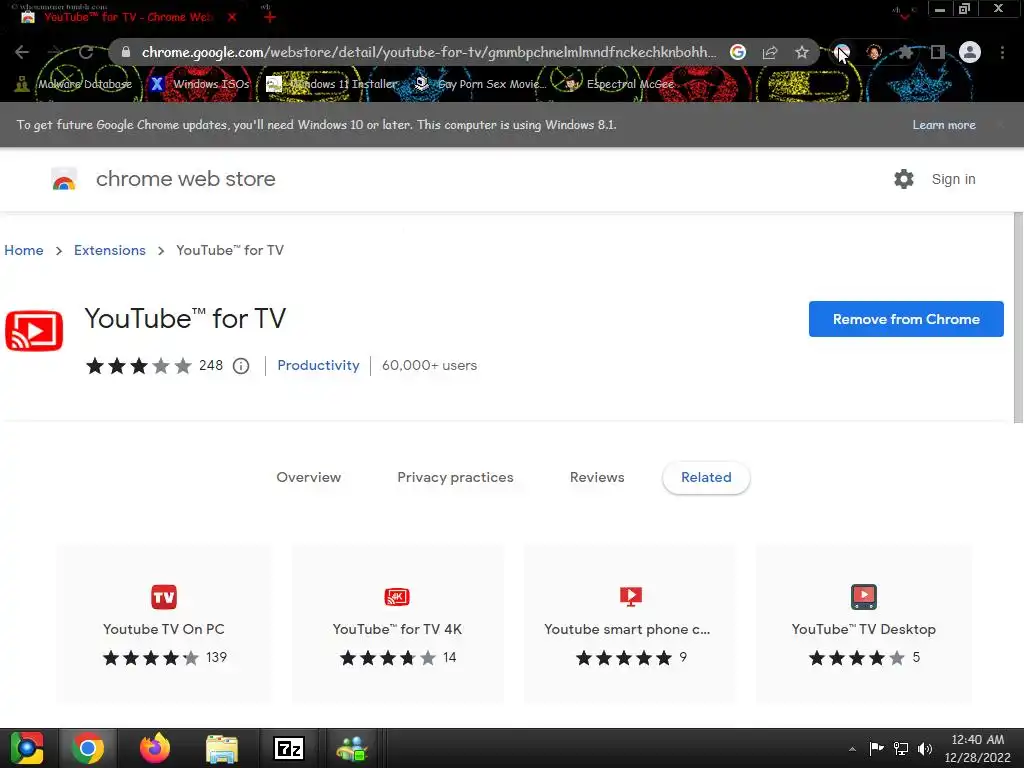Open the Windows 11 Installer bookmark
The image size is (1024, 768).
point(332,84)
